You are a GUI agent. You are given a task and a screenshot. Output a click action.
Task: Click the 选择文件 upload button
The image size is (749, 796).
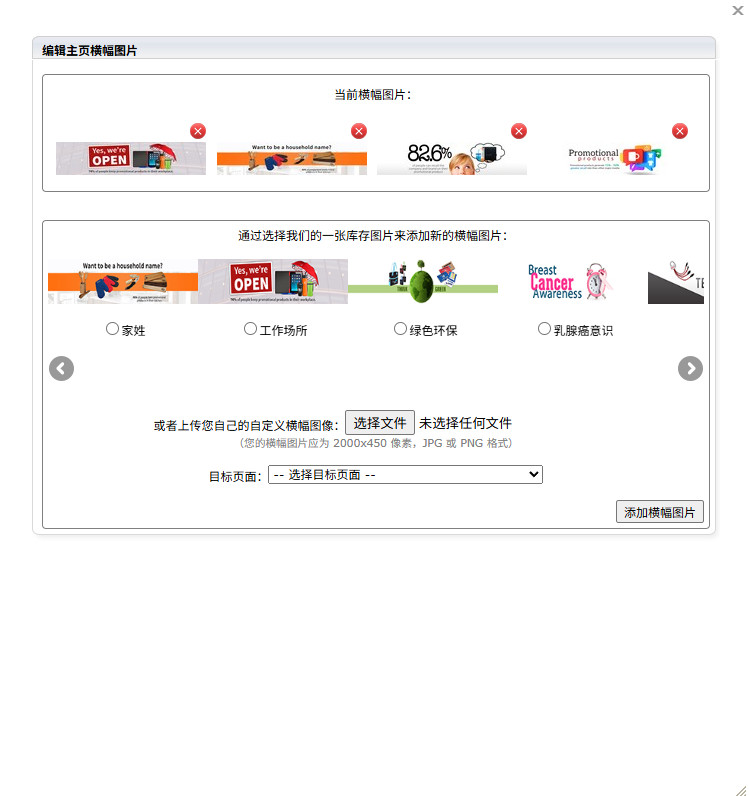click(380, 422)
